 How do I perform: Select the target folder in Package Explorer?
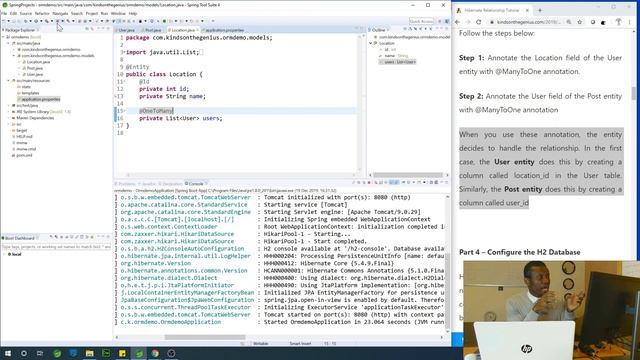coord(21,130)
